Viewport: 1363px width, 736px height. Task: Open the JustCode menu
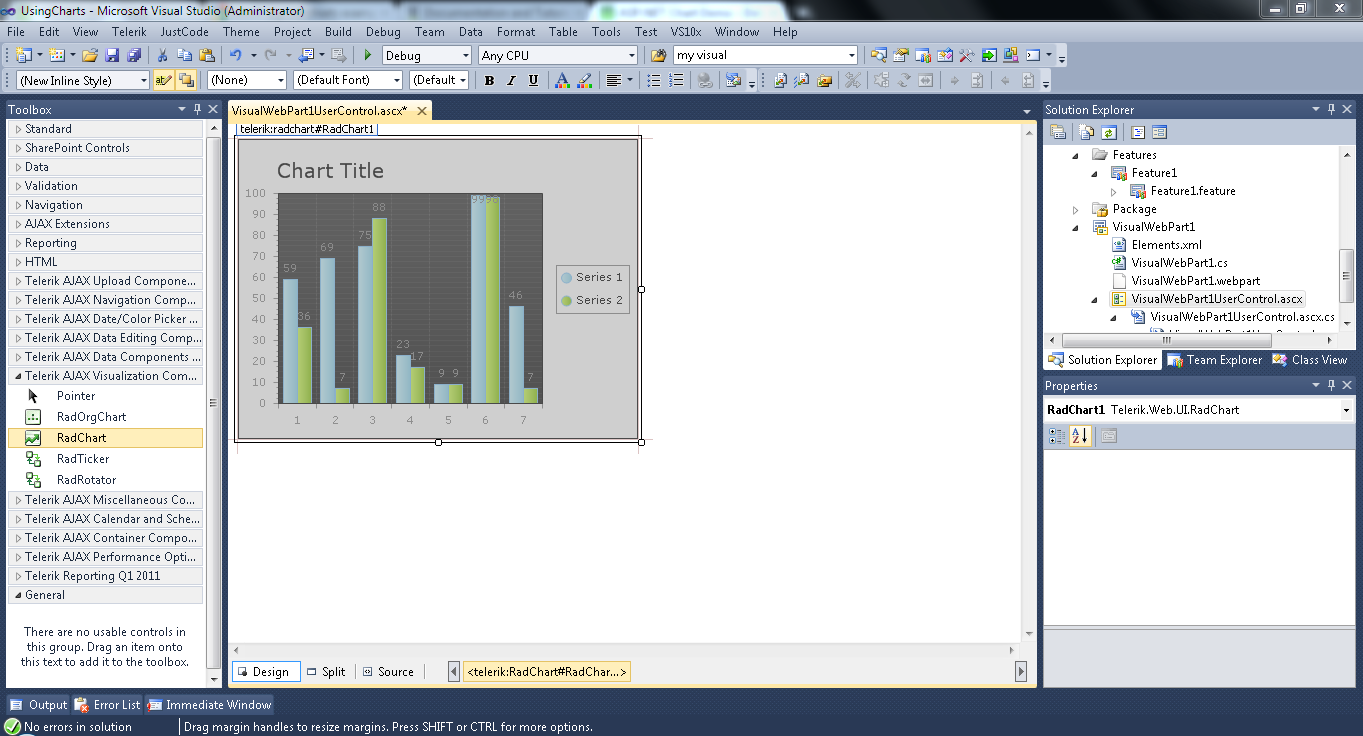[184, 32]
